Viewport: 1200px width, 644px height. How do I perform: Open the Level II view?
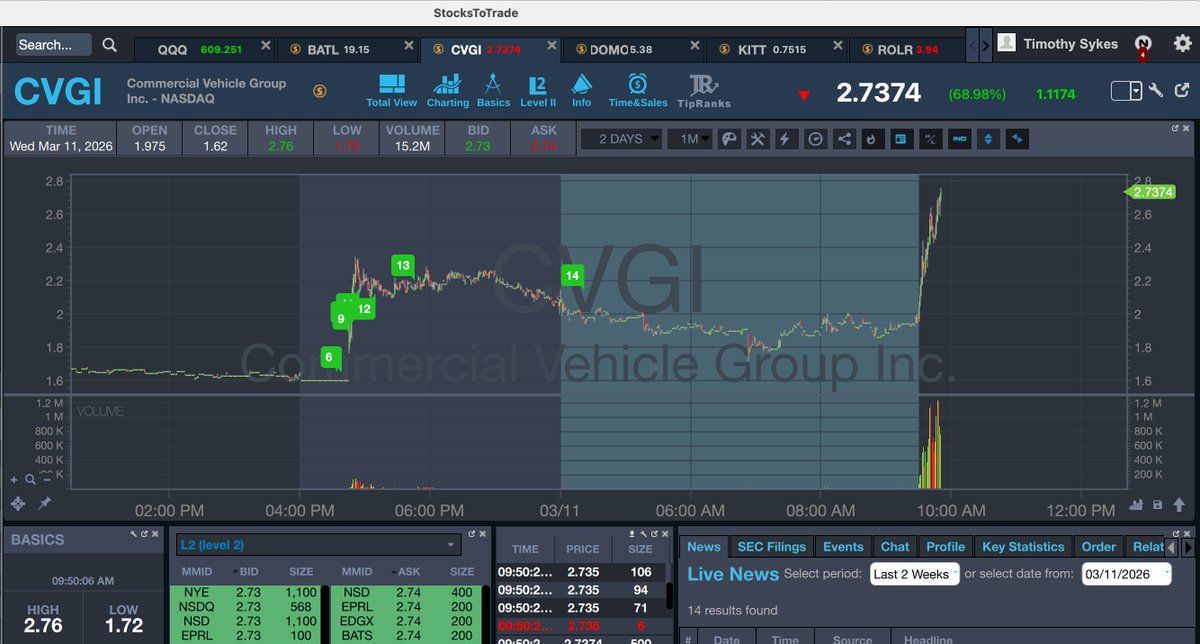(x=538, y=90)
